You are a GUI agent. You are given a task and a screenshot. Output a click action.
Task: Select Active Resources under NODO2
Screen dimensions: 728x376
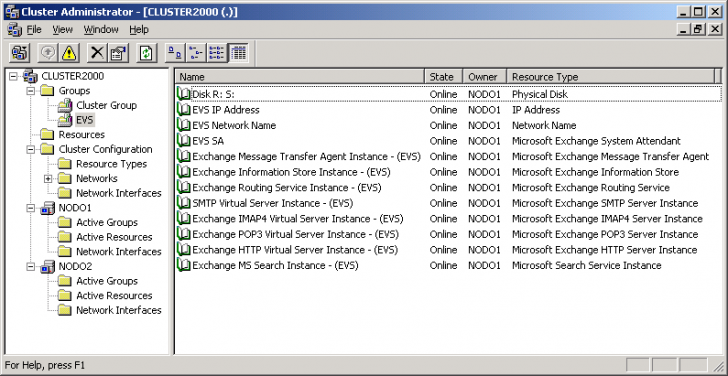coord(114,296)
